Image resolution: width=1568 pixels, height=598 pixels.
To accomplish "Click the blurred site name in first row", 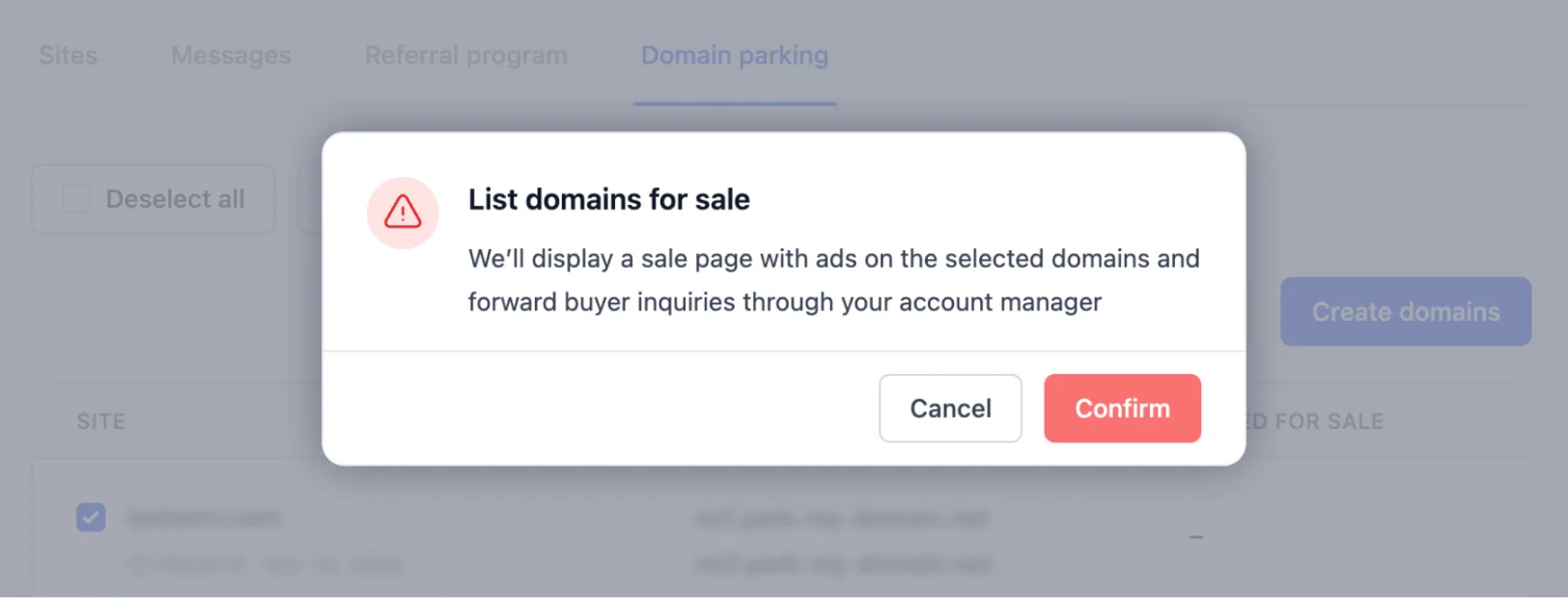I will [x=204, y=518].
